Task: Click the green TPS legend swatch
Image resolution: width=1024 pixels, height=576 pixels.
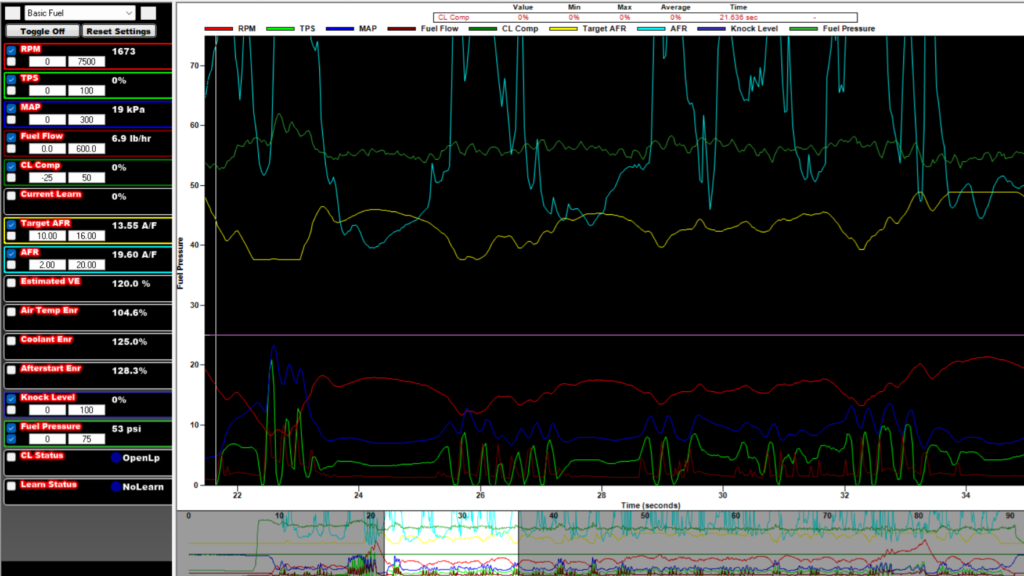Action: coord(280,29)
